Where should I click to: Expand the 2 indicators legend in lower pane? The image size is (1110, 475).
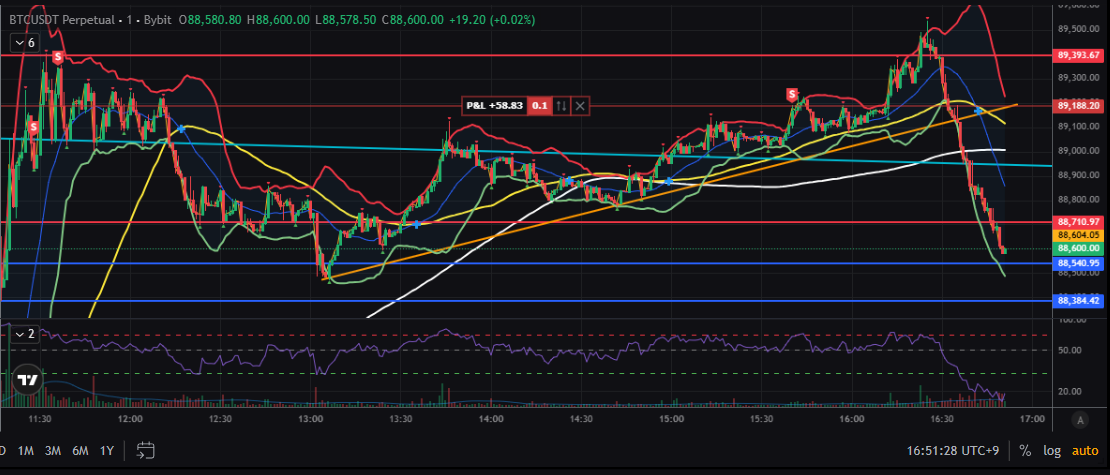24,334
